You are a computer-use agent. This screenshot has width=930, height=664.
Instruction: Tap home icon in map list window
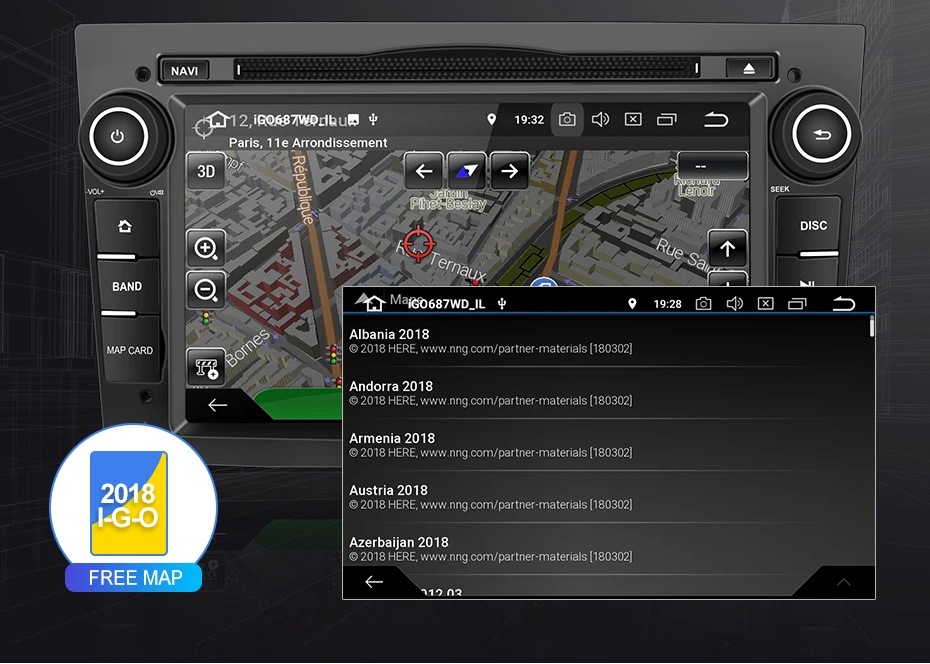[x=374, y=304]
